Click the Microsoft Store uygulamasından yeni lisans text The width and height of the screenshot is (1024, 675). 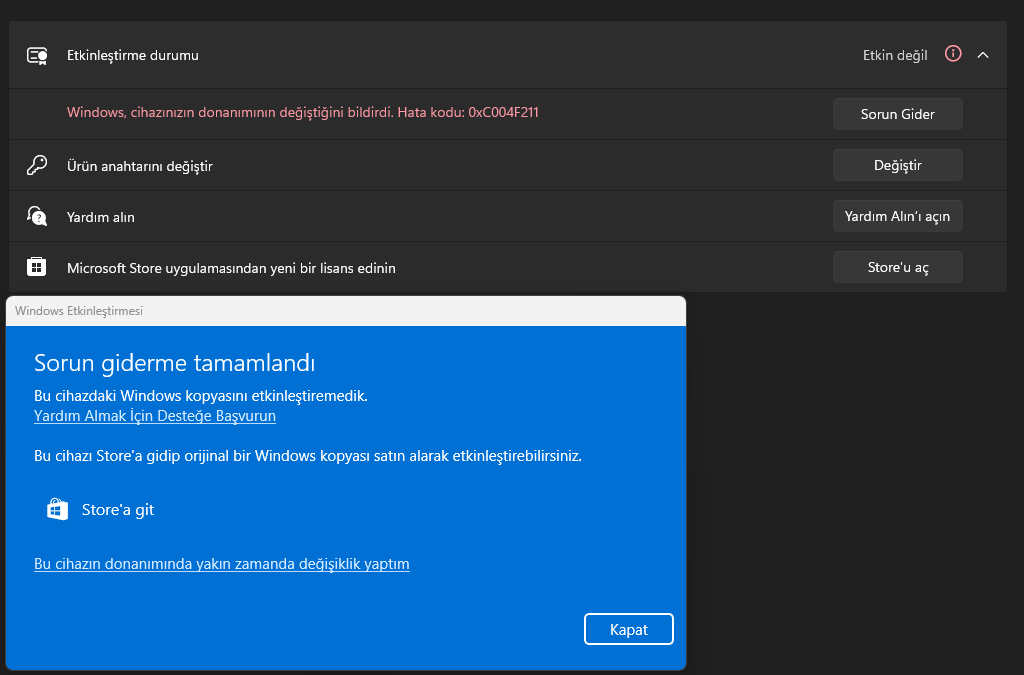click(231, 268)
